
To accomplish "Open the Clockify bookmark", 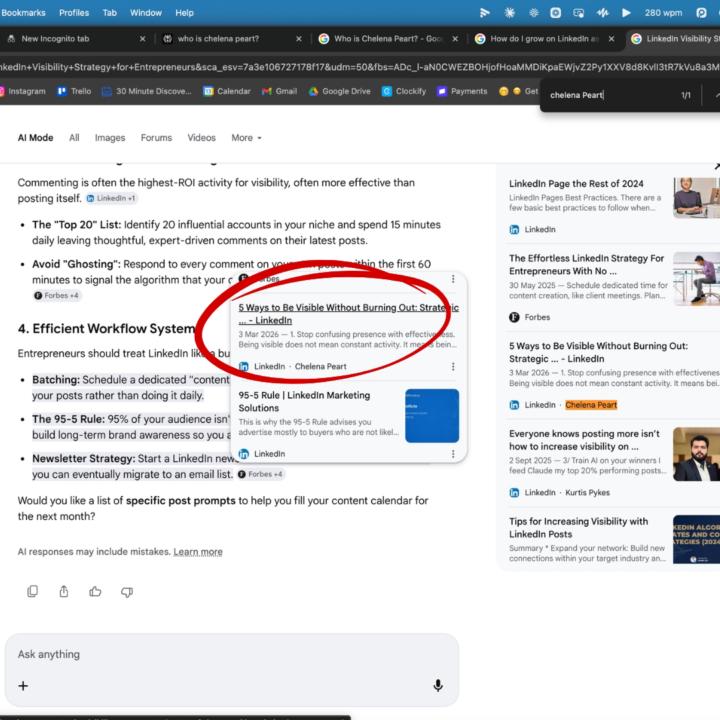I will pyautogui.click(x=404, y=91).
